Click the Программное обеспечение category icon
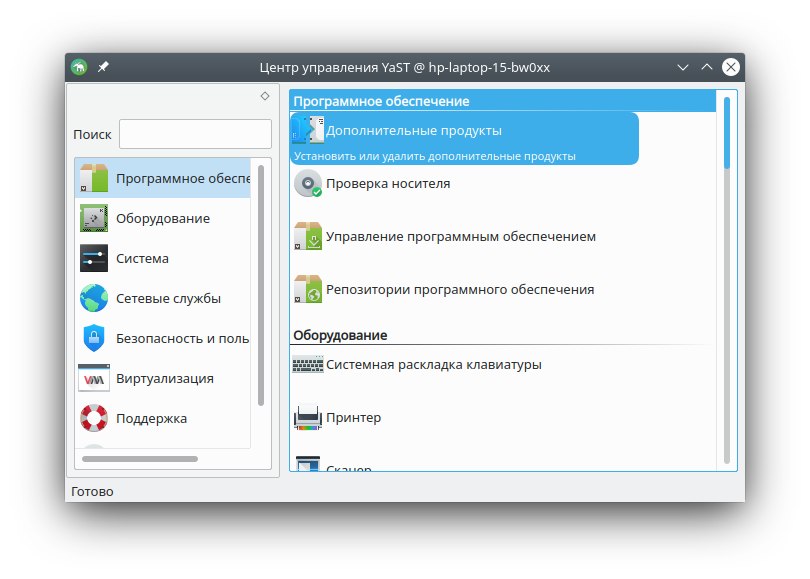Image resolution: width=810 pixels, height=579 pixels. point(94,178)
